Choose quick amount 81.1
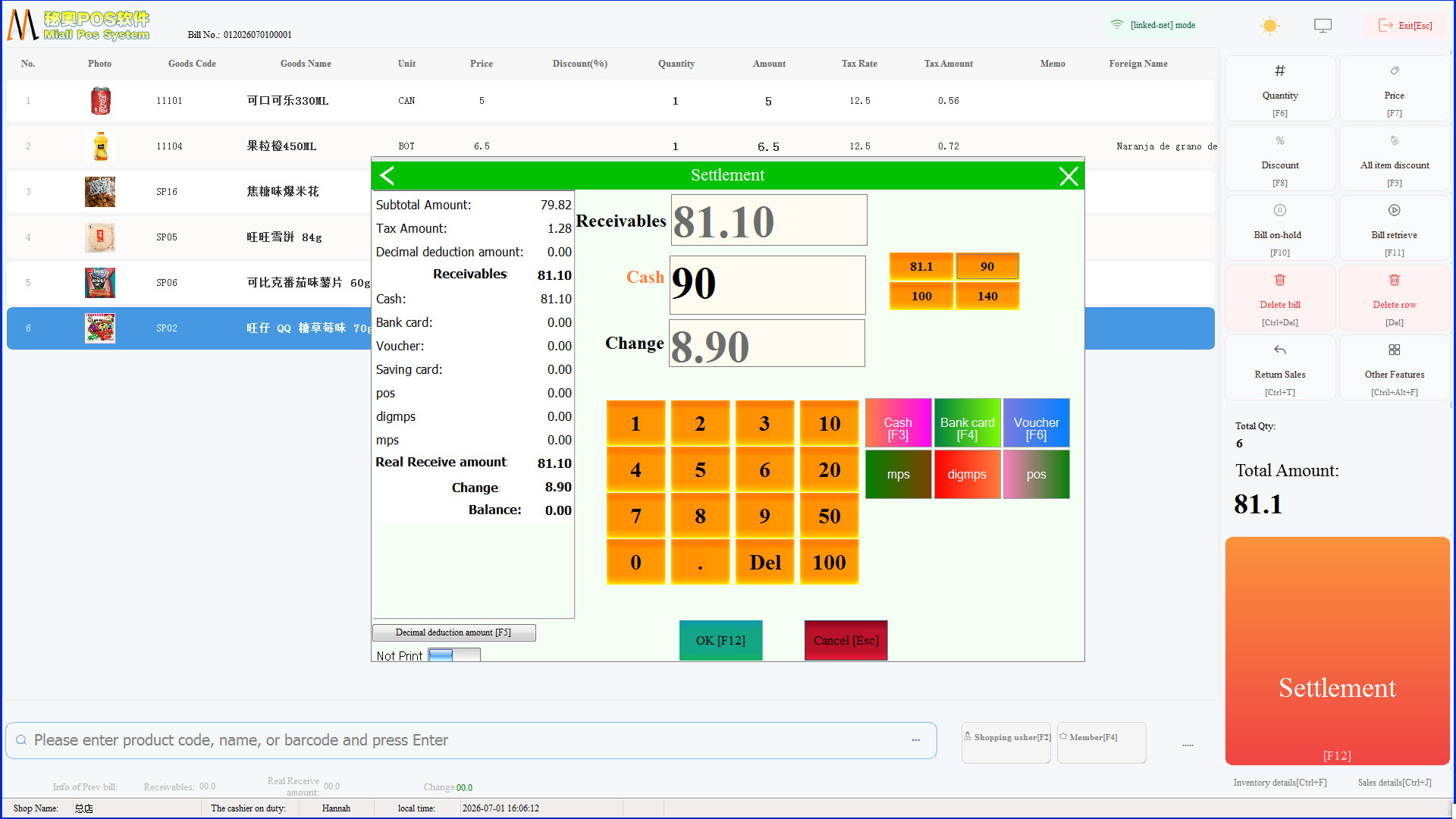 (921, 267)
